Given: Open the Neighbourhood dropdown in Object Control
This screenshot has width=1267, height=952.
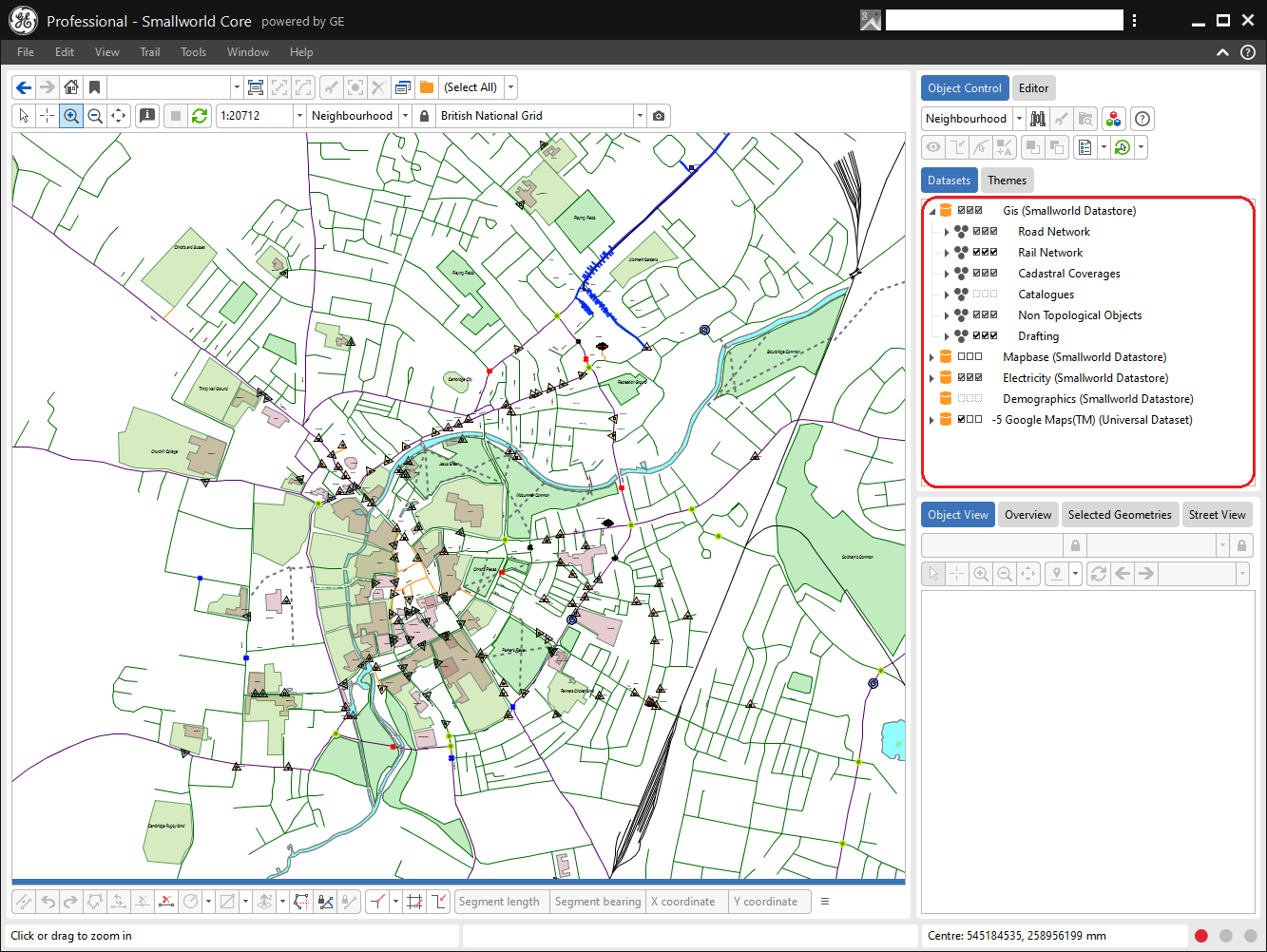Looking at the screenshot, I should tap(1019, 119).
